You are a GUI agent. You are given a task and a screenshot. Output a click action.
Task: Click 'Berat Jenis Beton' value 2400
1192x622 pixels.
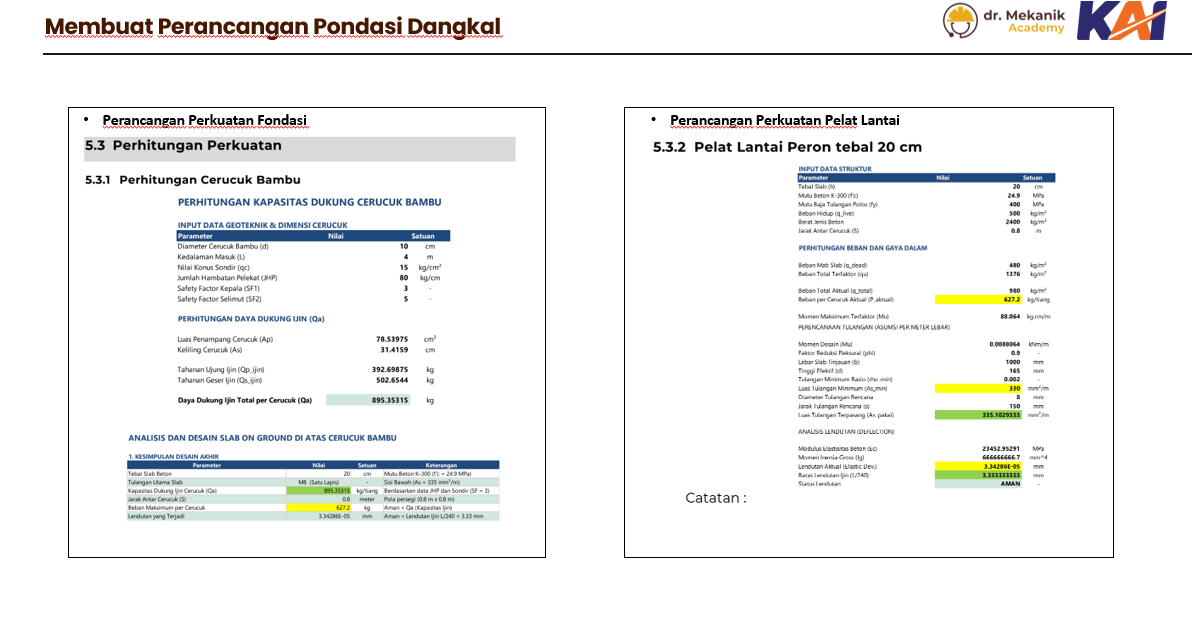1013,222
